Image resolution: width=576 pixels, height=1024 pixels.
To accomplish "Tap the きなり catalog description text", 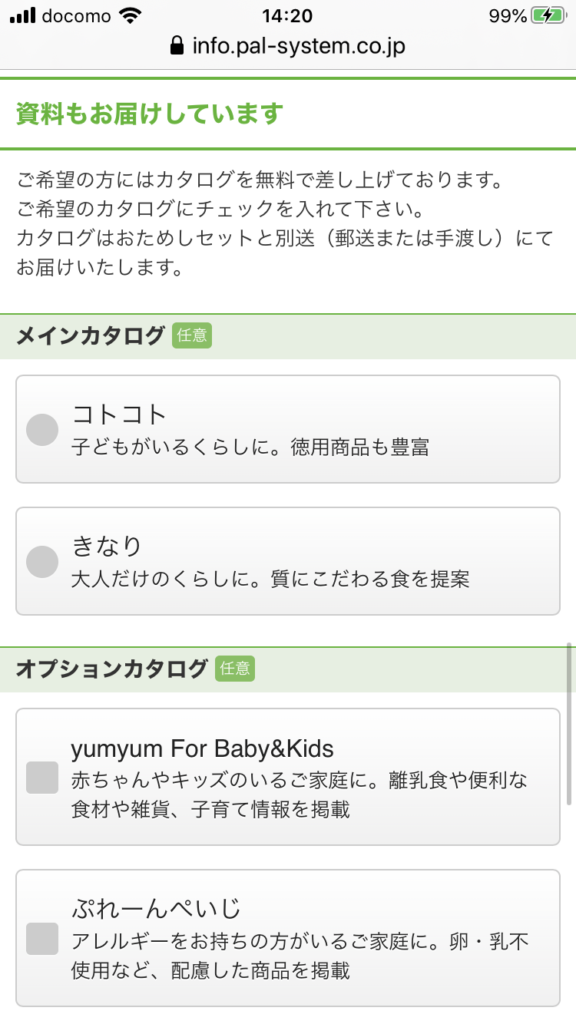I will (x=270, y=579).
